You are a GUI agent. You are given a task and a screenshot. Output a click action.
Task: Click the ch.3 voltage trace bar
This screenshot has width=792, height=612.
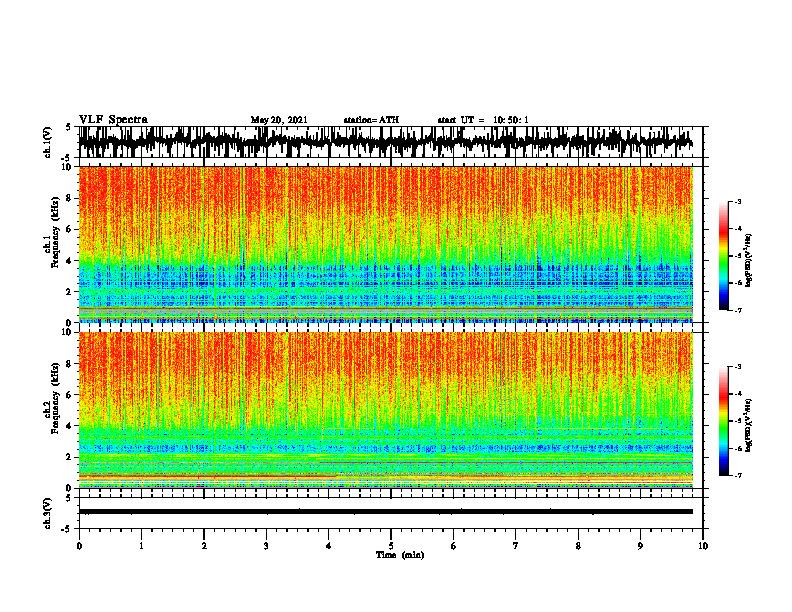click(x=385, y=512)
